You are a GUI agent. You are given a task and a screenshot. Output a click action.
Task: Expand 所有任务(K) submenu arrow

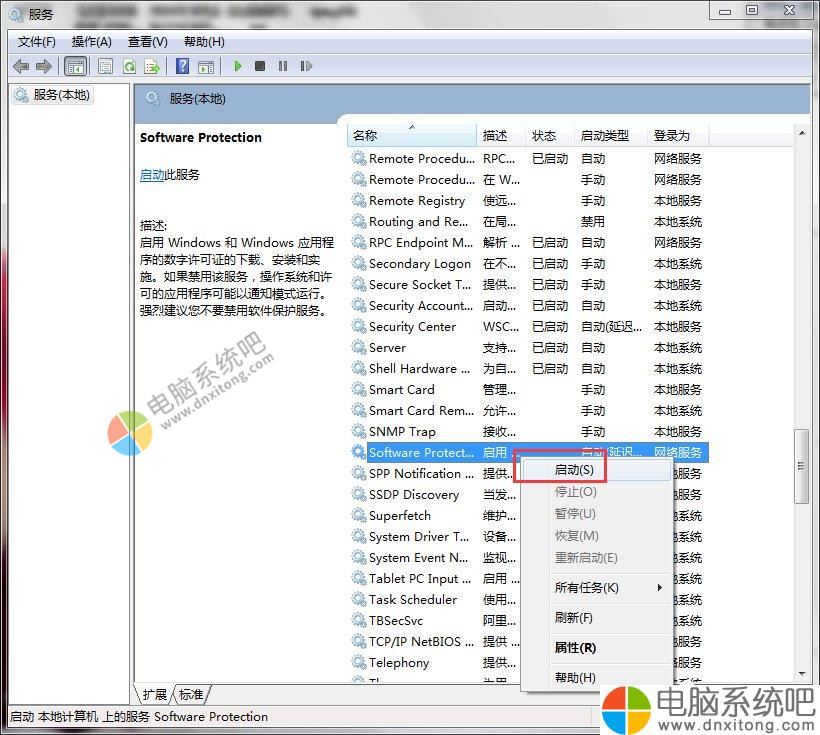coord(660,587)
